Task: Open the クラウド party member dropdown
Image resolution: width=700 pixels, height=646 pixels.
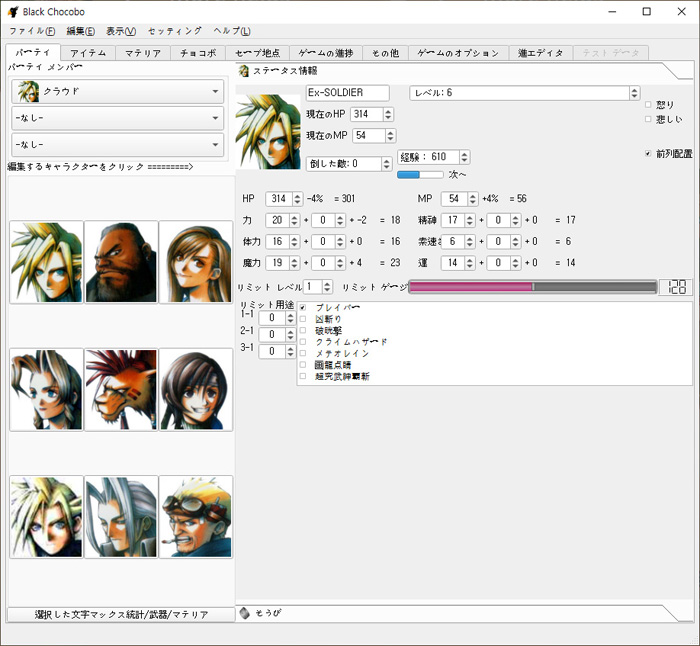Action: (x=117, y=92)
